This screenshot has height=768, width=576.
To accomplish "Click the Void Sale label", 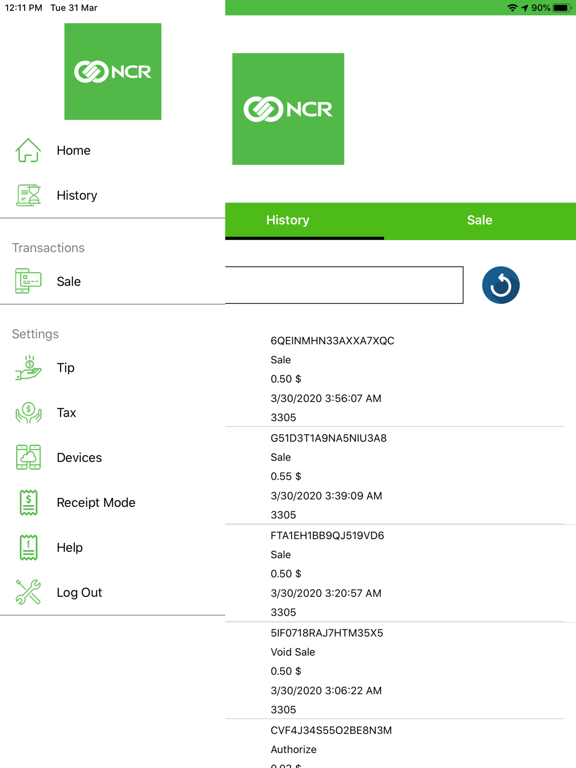I will pos(293,652).
